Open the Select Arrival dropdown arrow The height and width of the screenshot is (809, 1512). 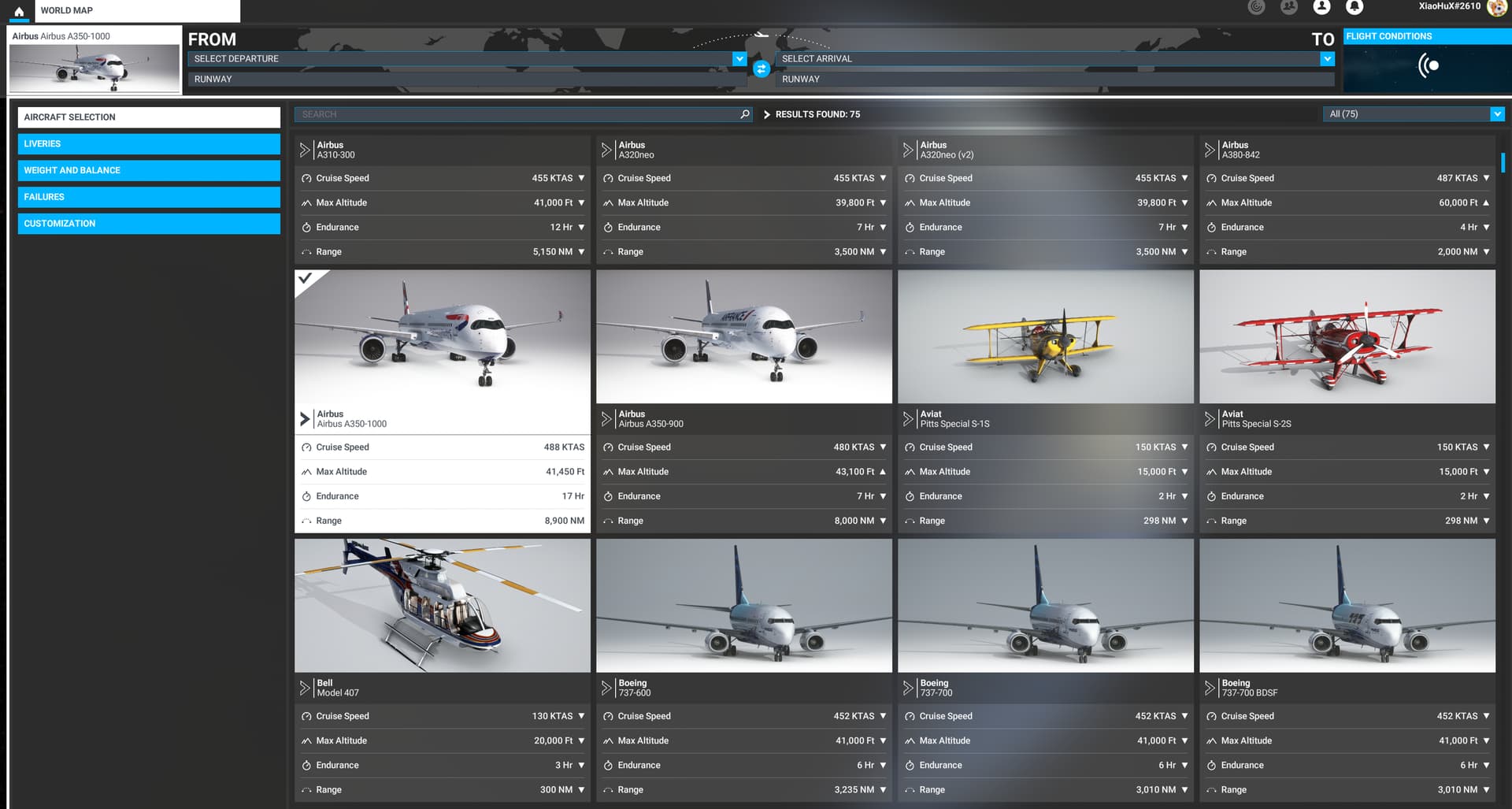pos(1327,59)
